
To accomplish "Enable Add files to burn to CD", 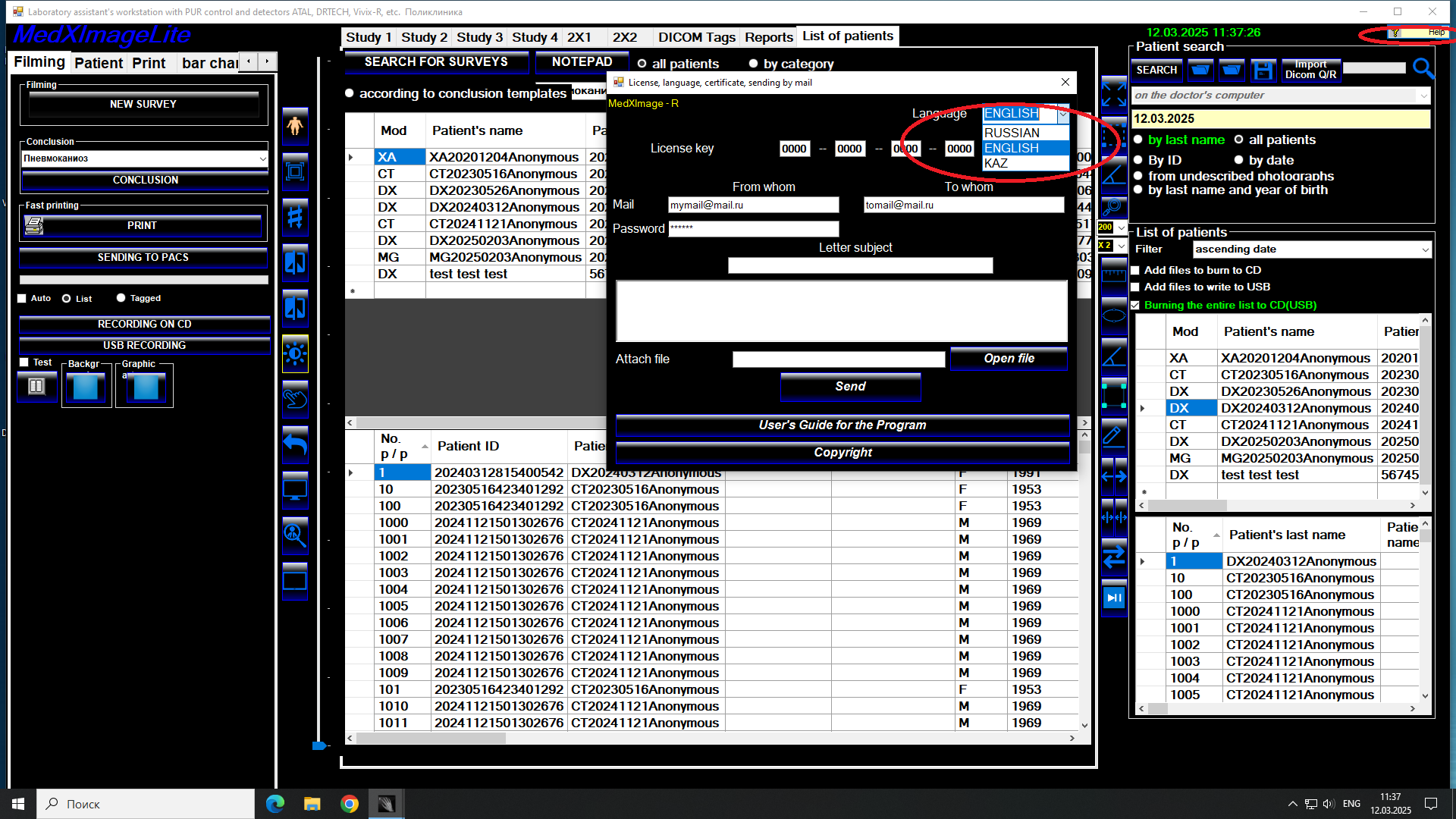I will (x=1135, y=271).
